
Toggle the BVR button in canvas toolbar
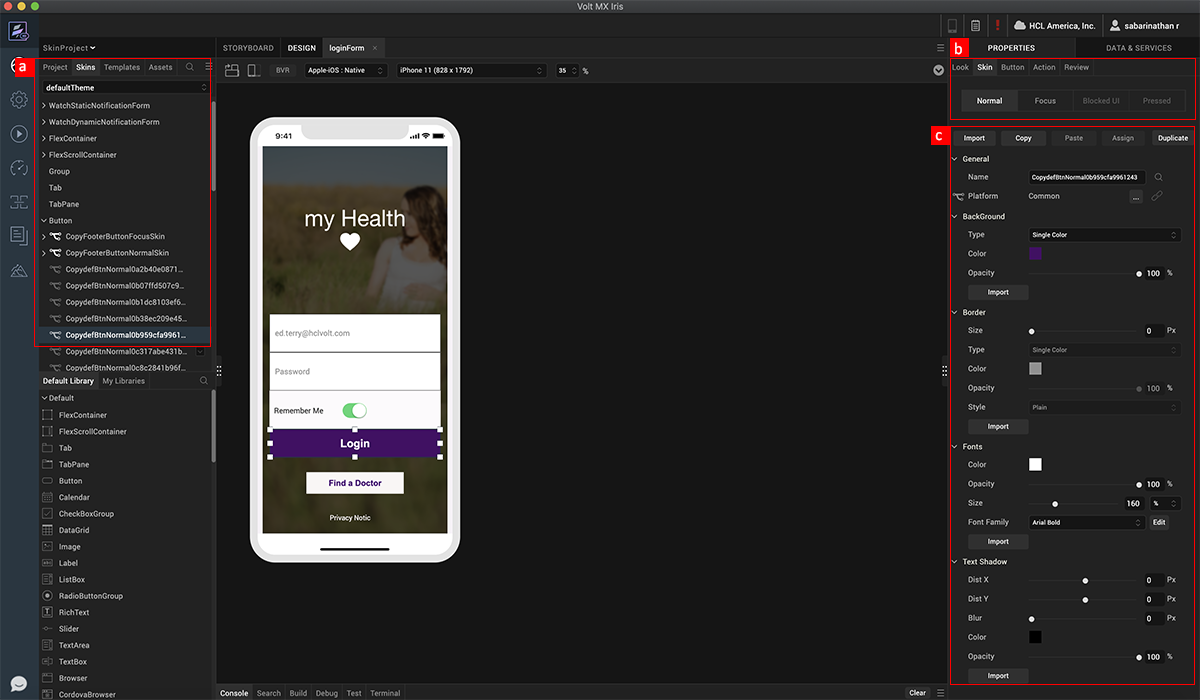pyautogui.click(x=283, y=70)
